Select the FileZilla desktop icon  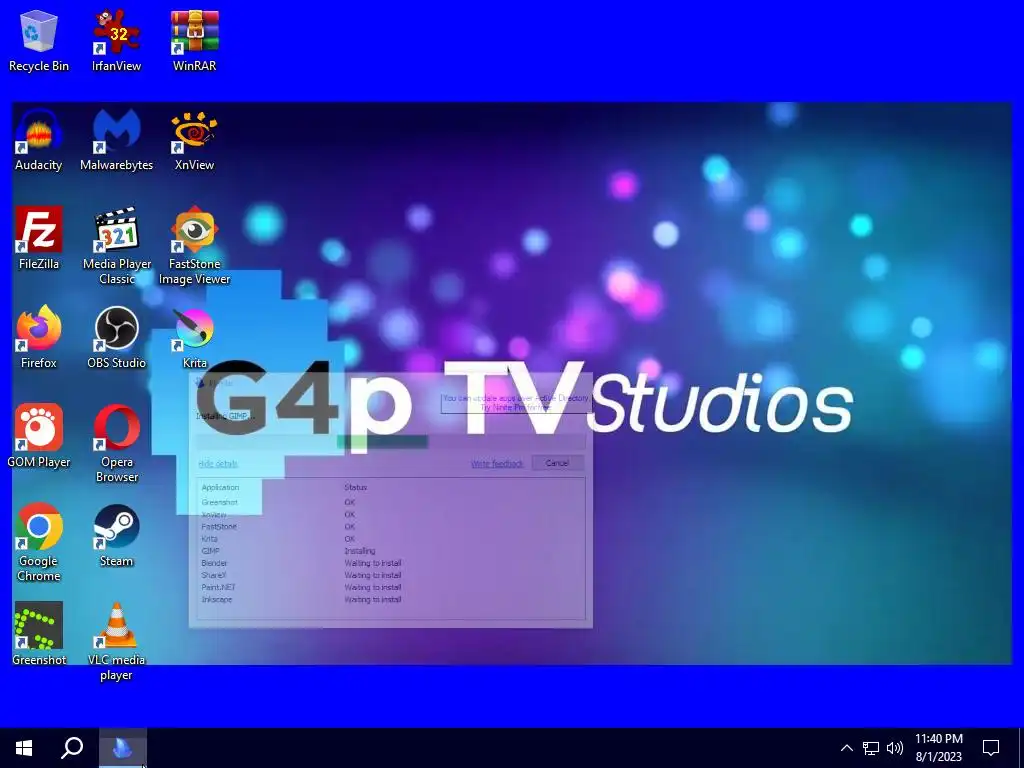39,239
